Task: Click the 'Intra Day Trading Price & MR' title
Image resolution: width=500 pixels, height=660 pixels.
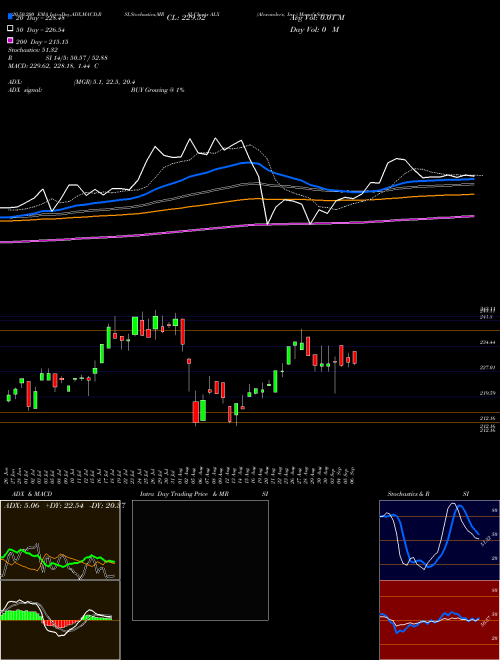Action: point(184,494)
